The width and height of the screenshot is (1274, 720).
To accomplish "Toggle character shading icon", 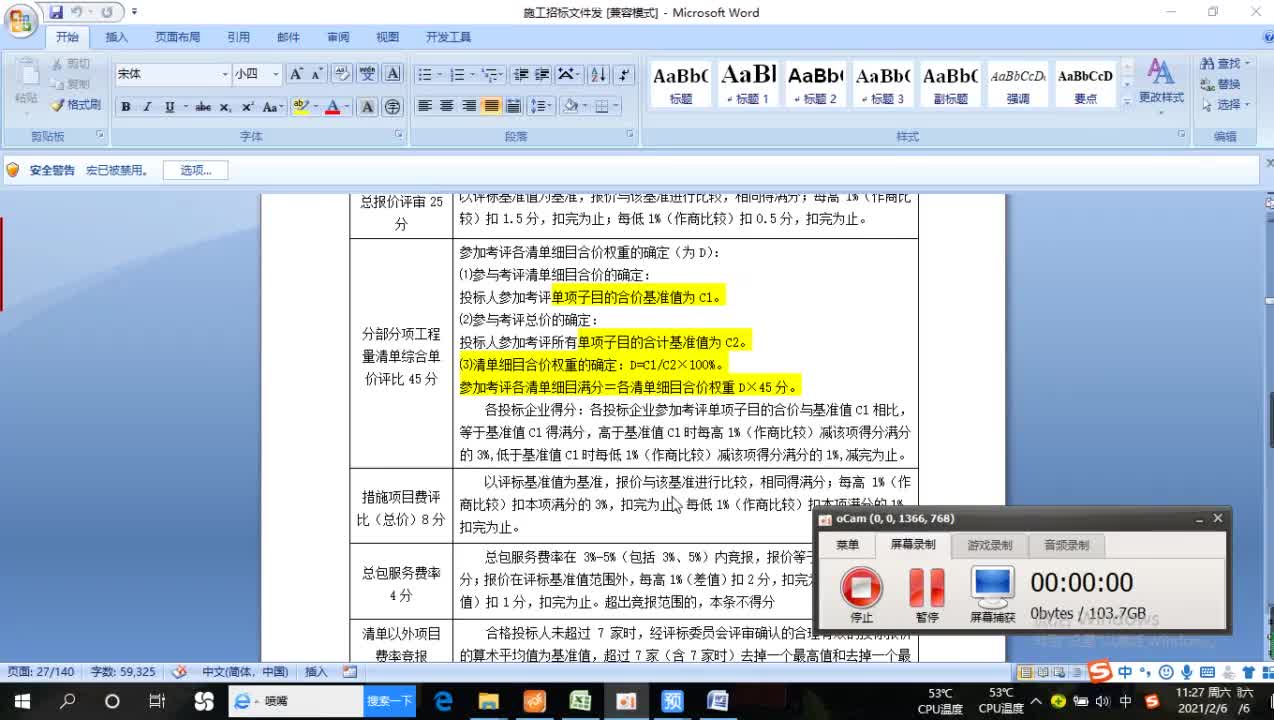I will (x=368, y=107).
